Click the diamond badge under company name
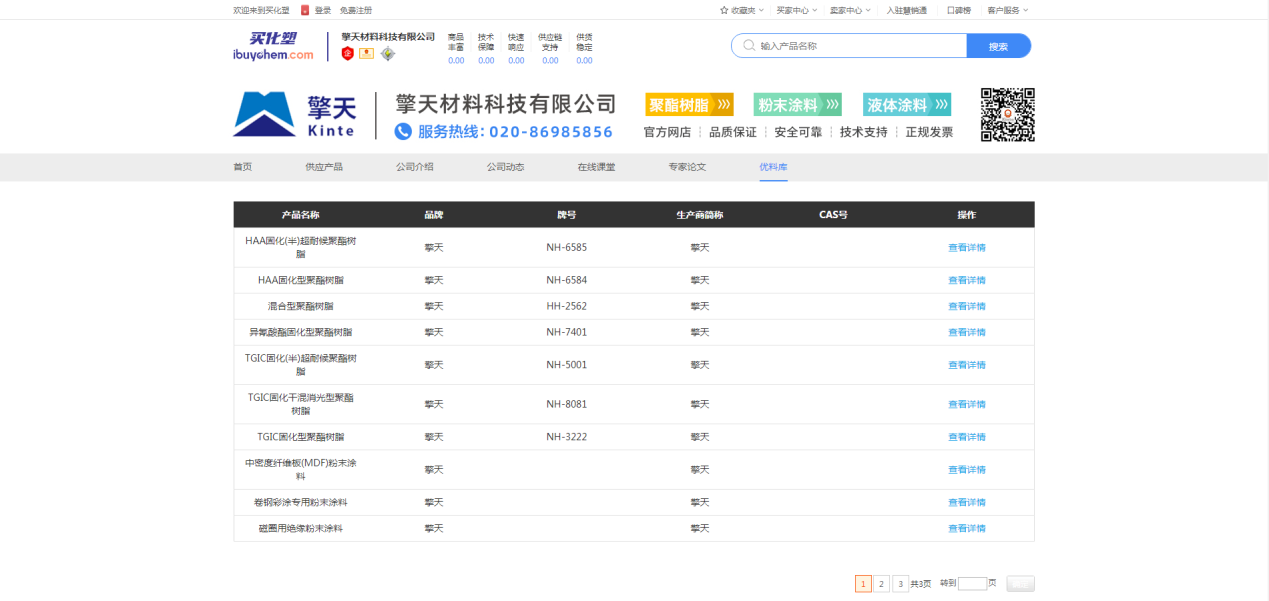 pyautogui.click(x=387, y=54)
